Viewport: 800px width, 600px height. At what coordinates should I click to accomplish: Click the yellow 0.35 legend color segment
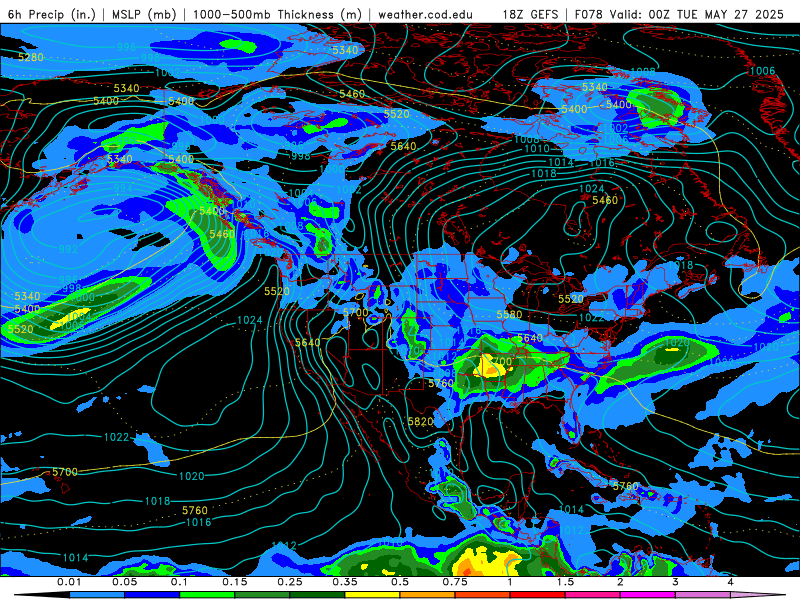[x=372, y=595]
